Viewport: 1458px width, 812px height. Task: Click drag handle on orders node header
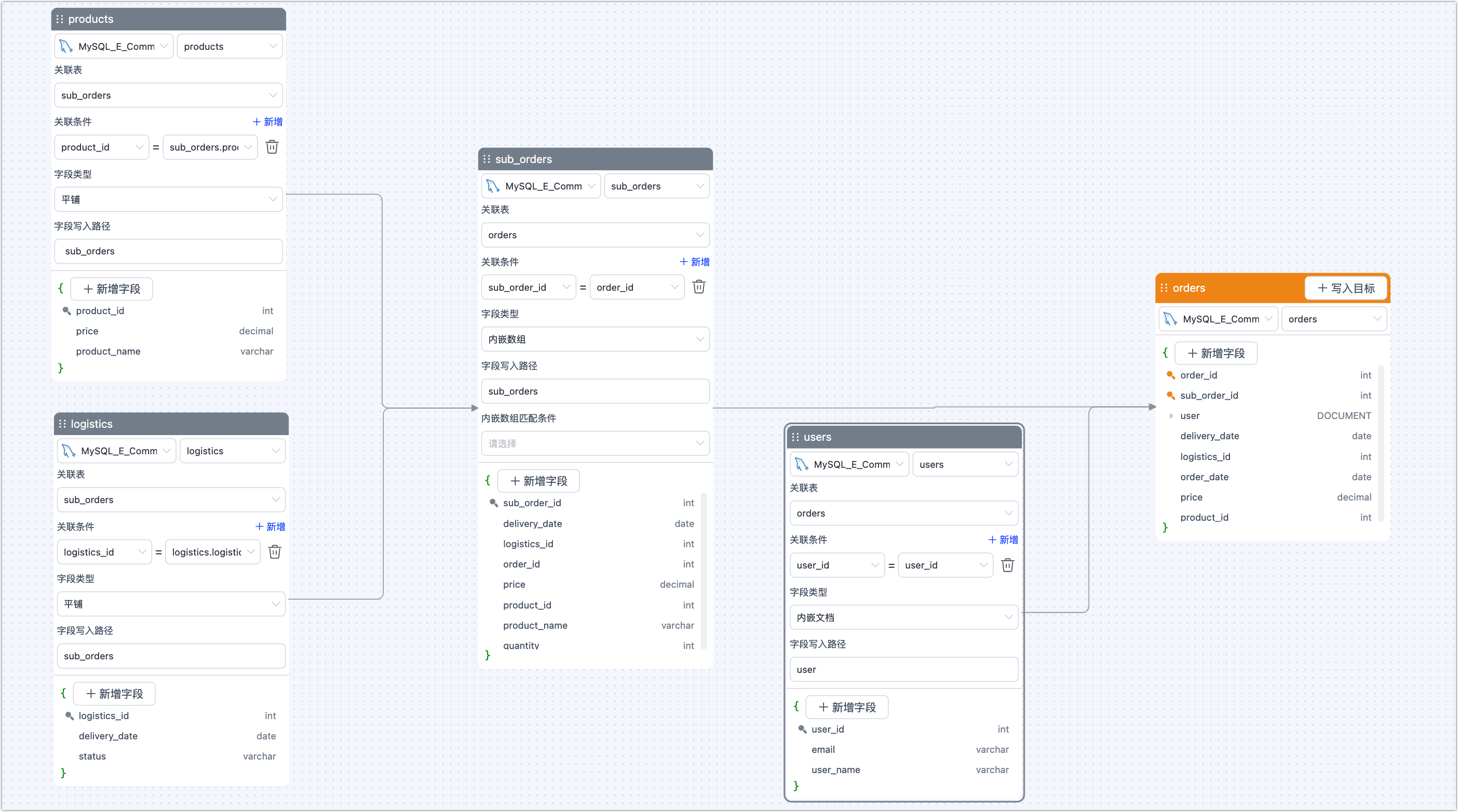[x=1164, y=288]
